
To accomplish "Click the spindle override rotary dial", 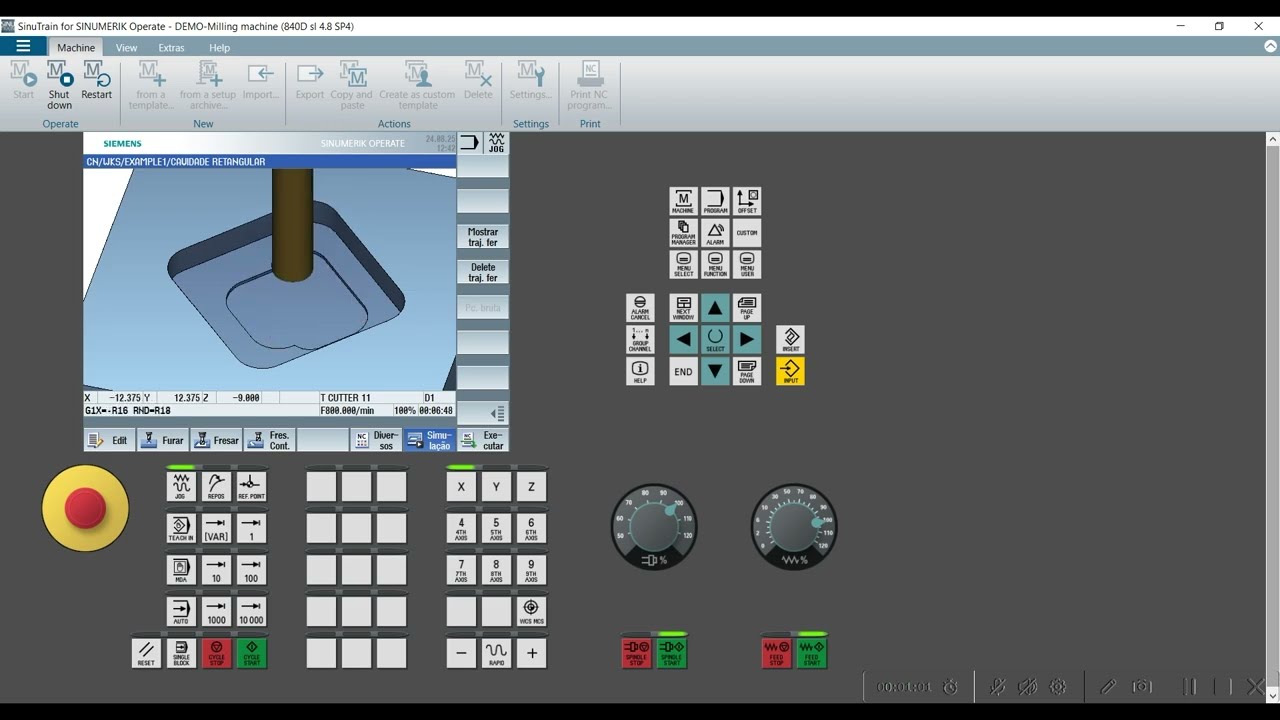I will tap(654, 527).
